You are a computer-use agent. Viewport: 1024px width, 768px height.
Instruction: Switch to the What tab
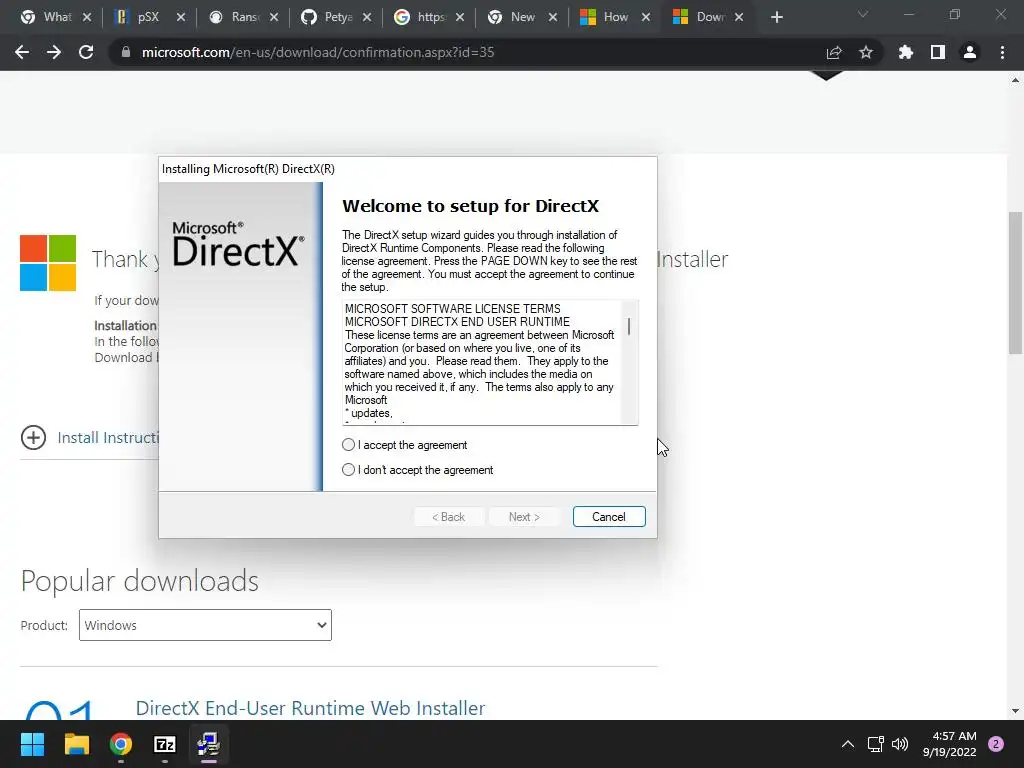[56, 17]
